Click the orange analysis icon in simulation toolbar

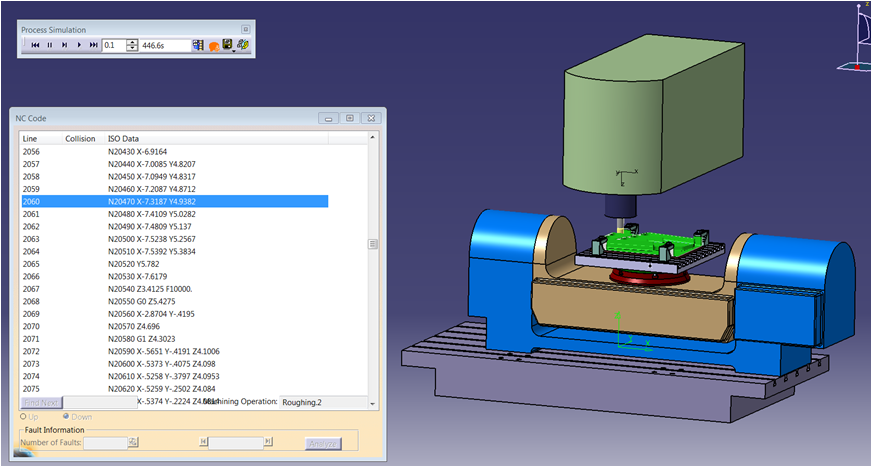coord(213,46)
